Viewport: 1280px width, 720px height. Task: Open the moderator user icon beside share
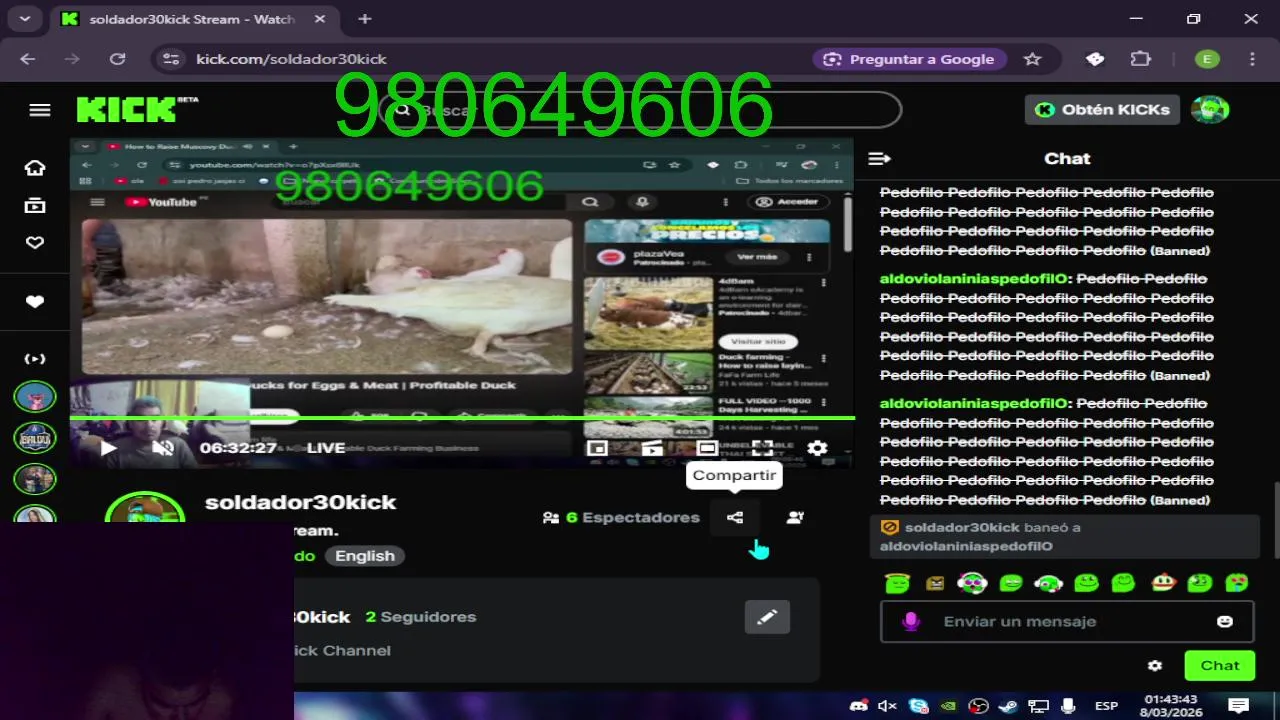tap(795, 517)
